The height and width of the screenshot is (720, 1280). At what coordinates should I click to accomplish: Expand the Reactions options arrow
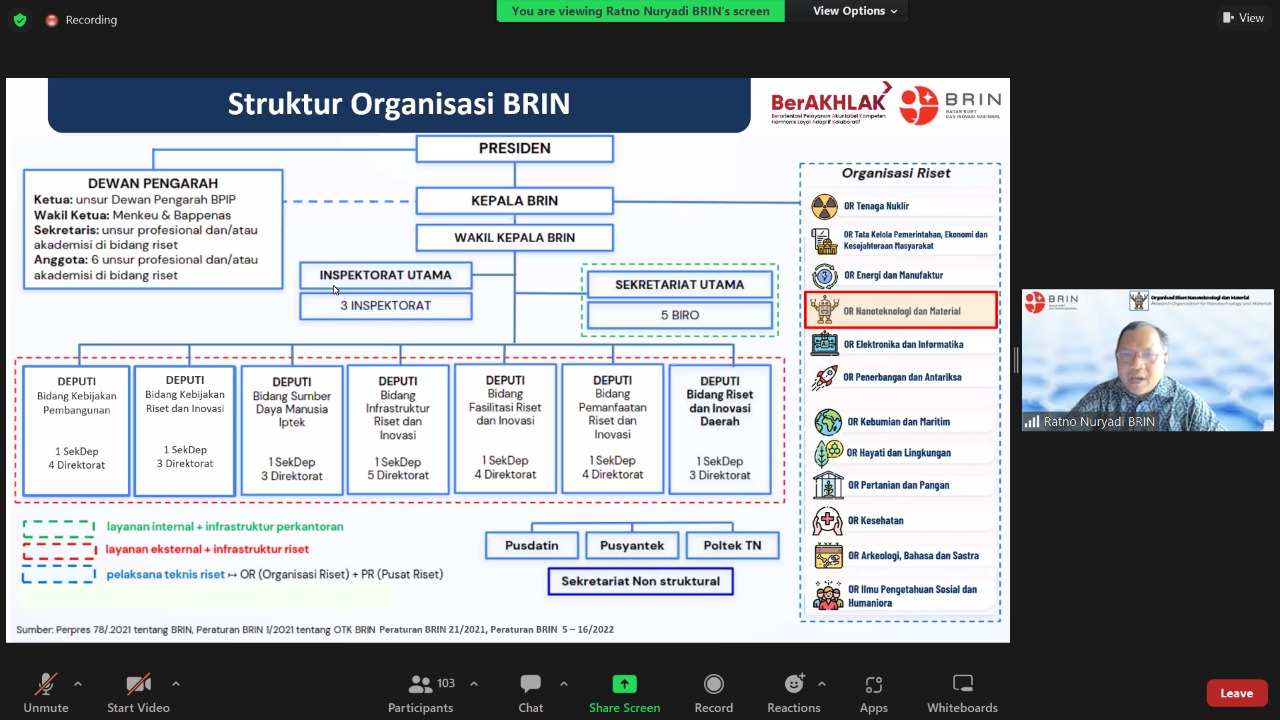[822, 684]
